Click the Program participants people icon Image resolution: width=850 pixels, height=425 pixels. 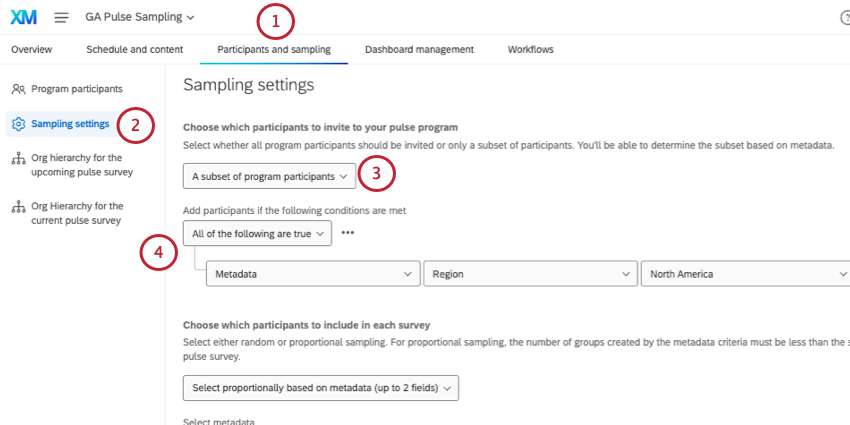tap(18, 89)
